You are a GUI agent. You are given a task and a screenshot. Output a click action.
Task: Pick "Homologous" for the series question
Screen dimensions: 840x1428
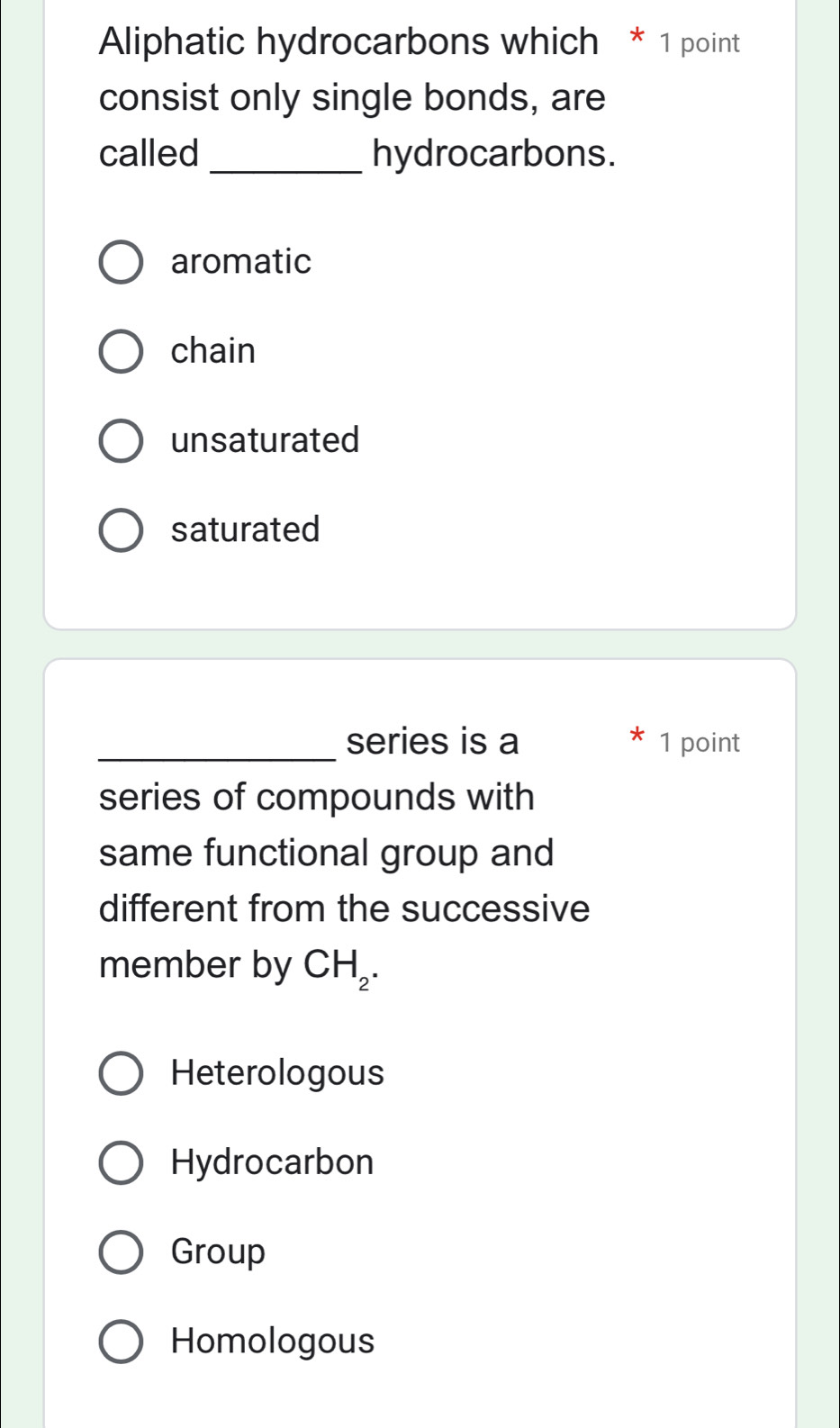coord(122,1341)
